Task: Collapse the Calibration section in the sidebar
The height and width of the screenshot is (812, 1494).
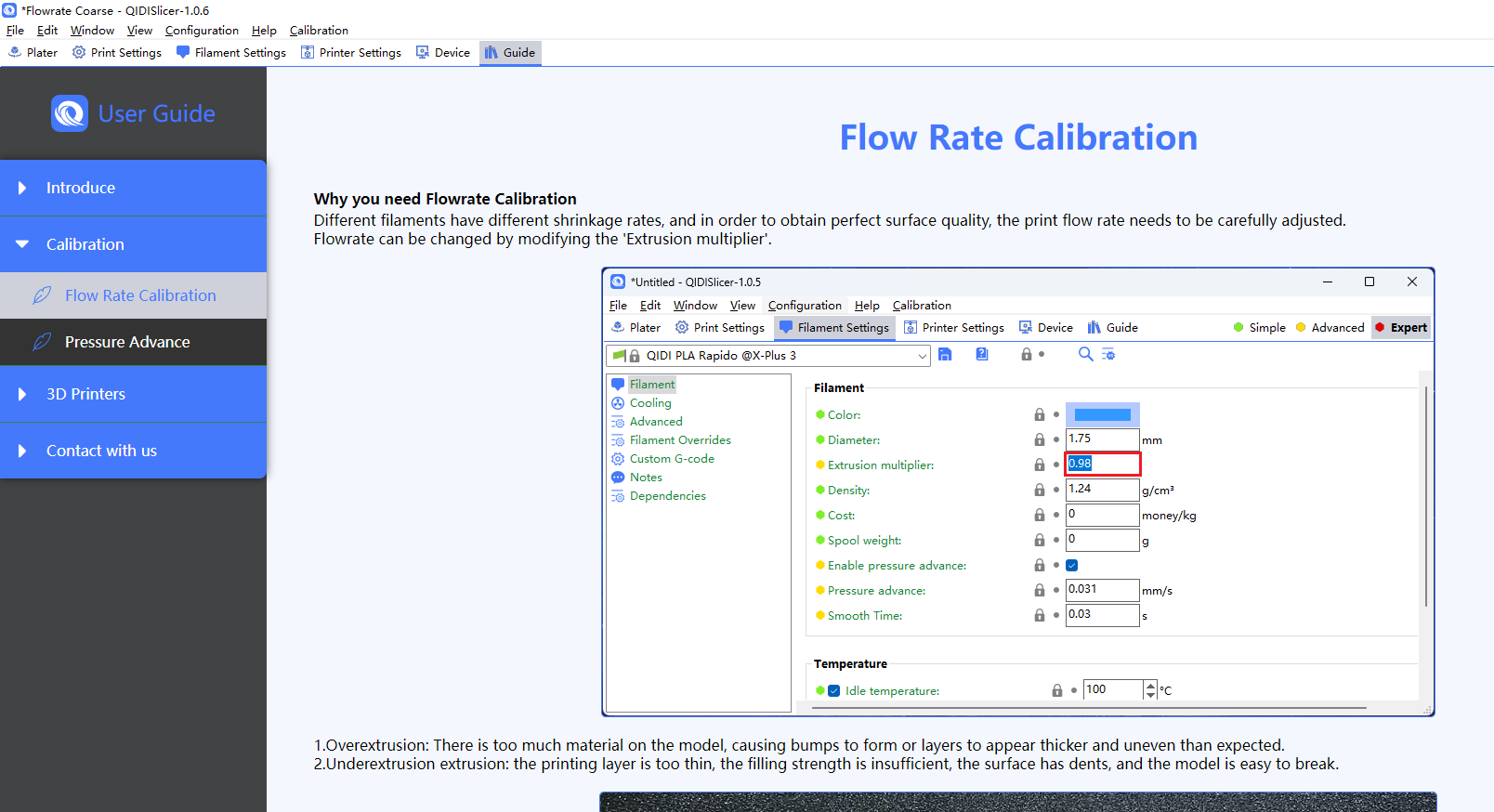Action: (x=85, y=244)
